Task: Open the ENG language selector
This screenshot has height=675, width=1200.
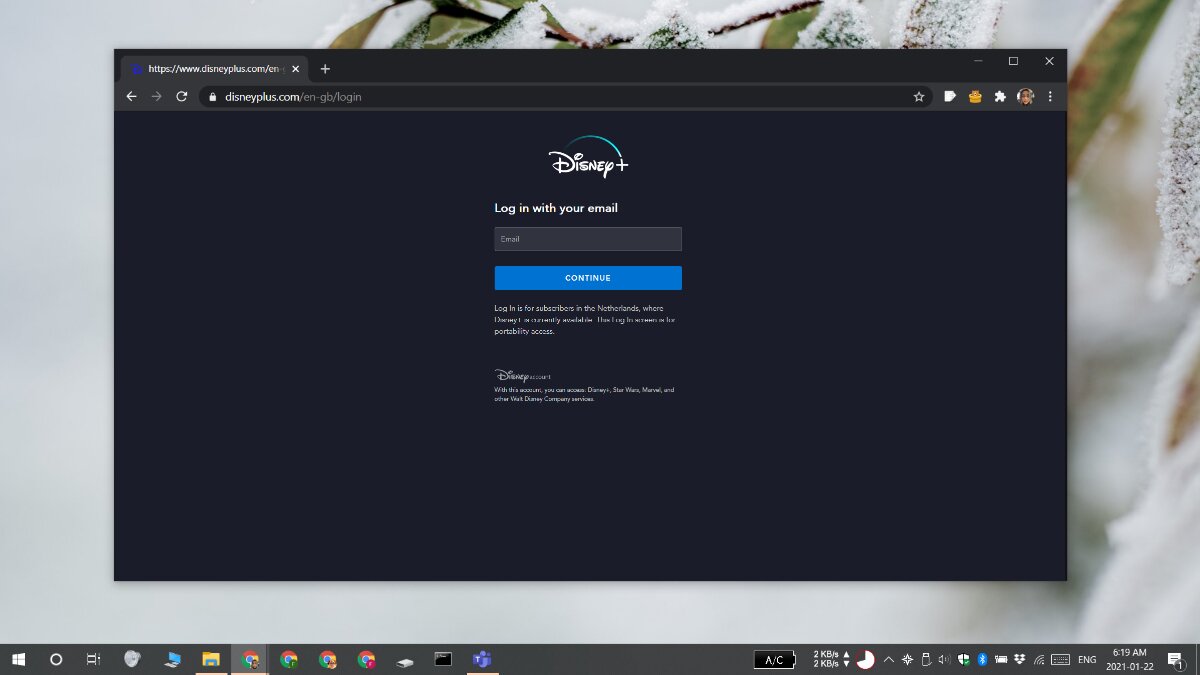Action: tap(1086, 660)
